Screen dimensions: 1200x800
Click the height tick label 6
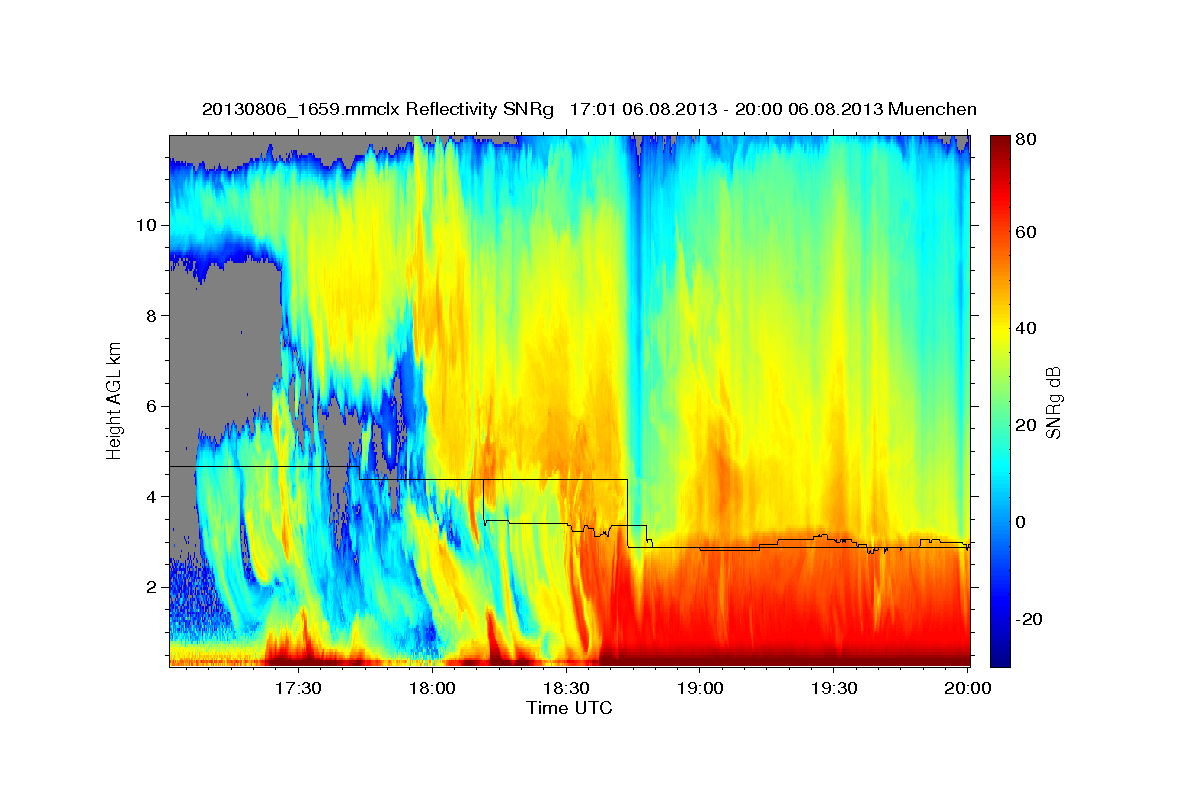150,406
